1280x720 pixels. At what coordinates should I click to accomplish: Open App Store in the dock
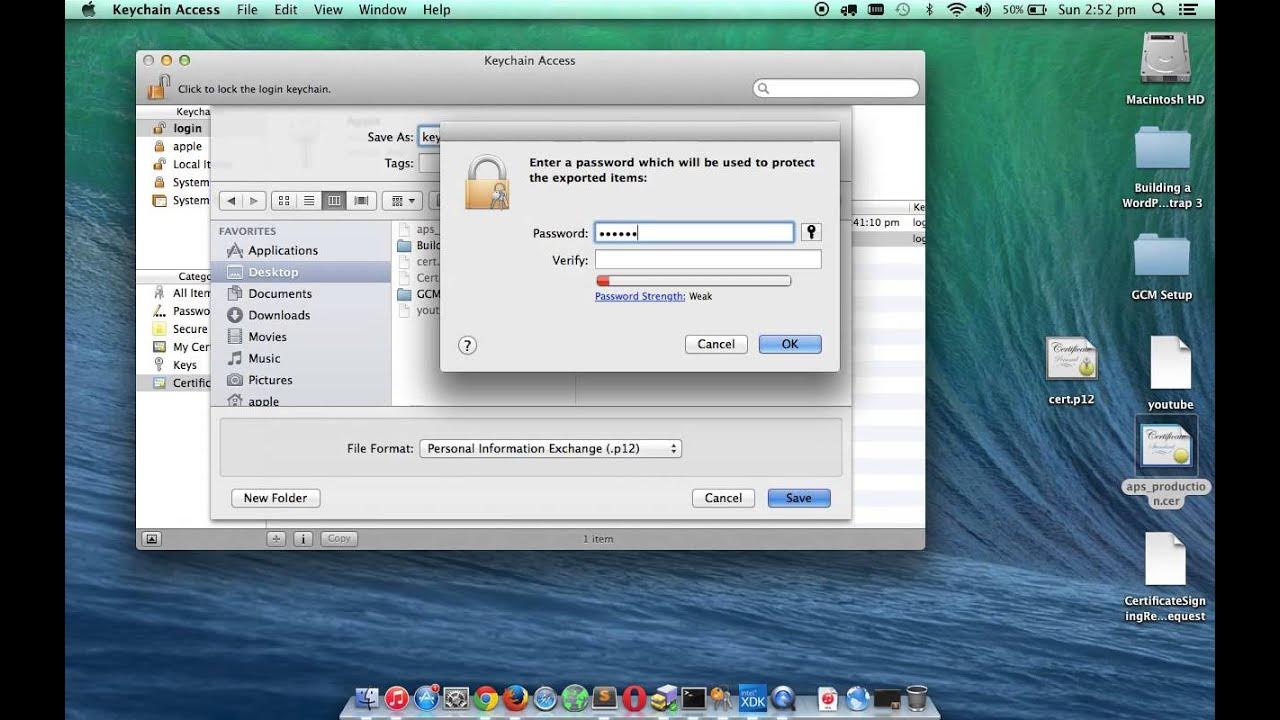click(427, 698)
